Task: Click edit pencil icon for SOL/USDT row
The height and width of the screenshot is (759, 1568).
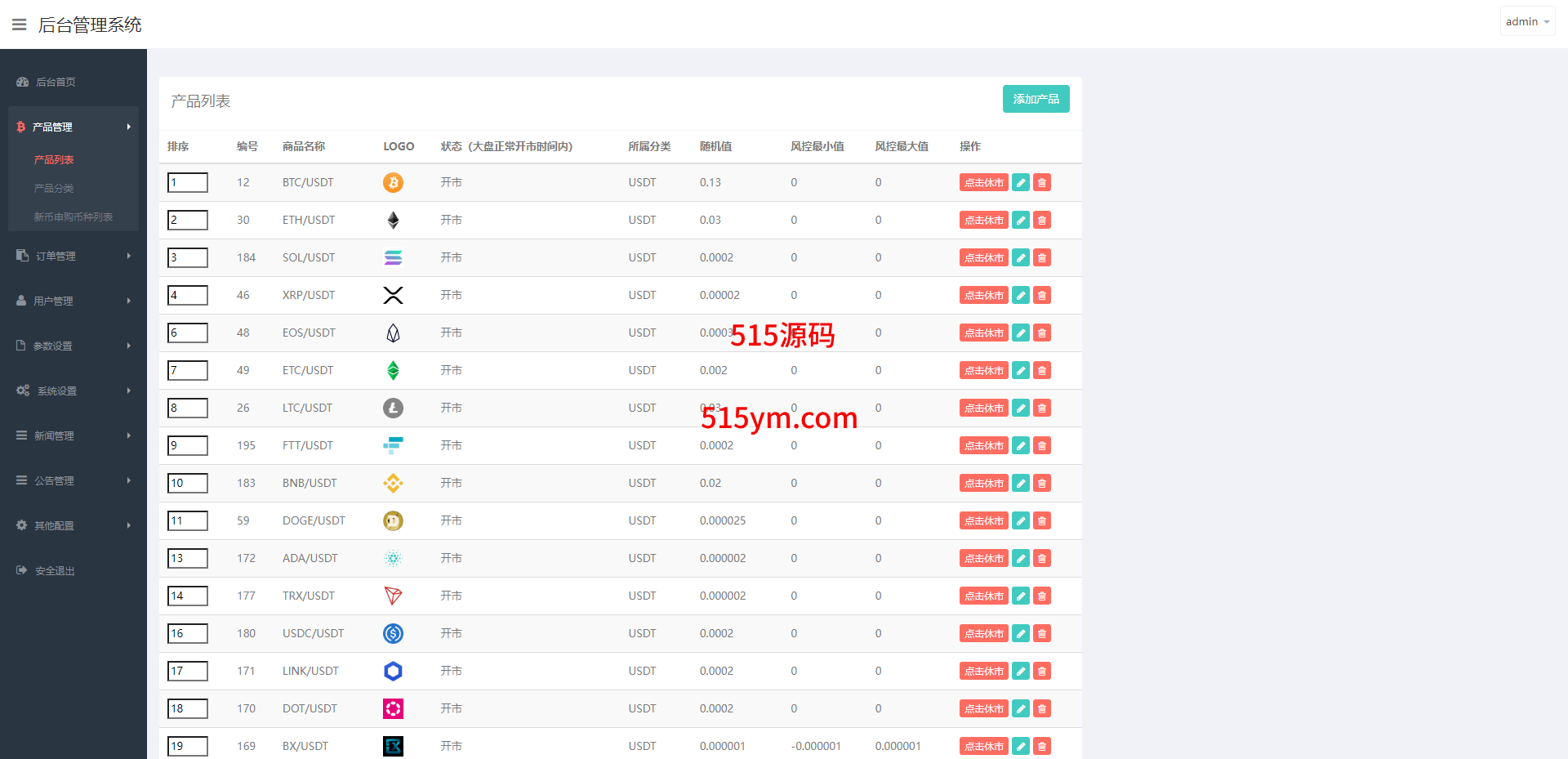Action: coord(1021,257)
